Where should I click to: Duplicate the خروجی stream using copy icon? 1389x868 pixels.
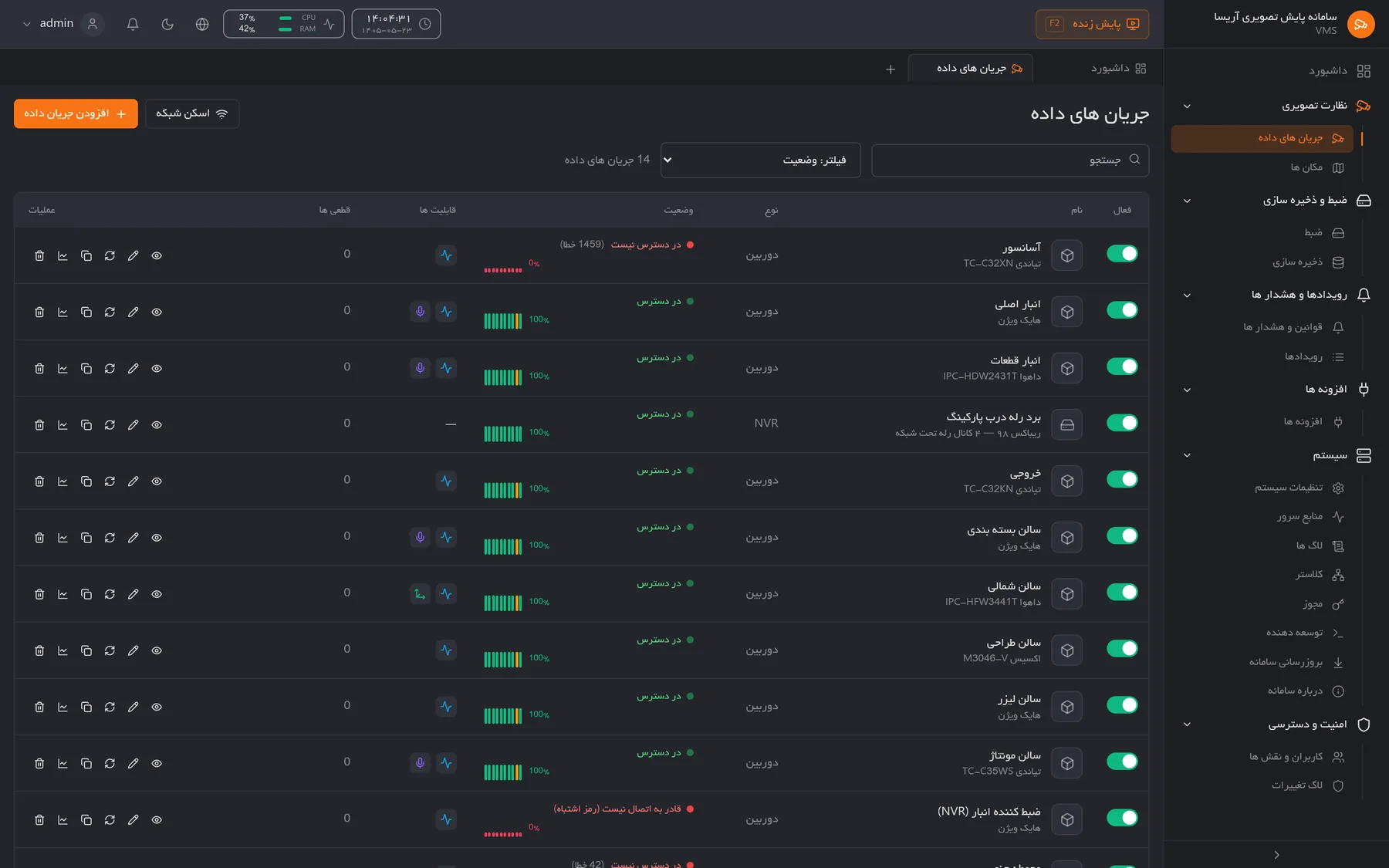(x=86, y=481)
